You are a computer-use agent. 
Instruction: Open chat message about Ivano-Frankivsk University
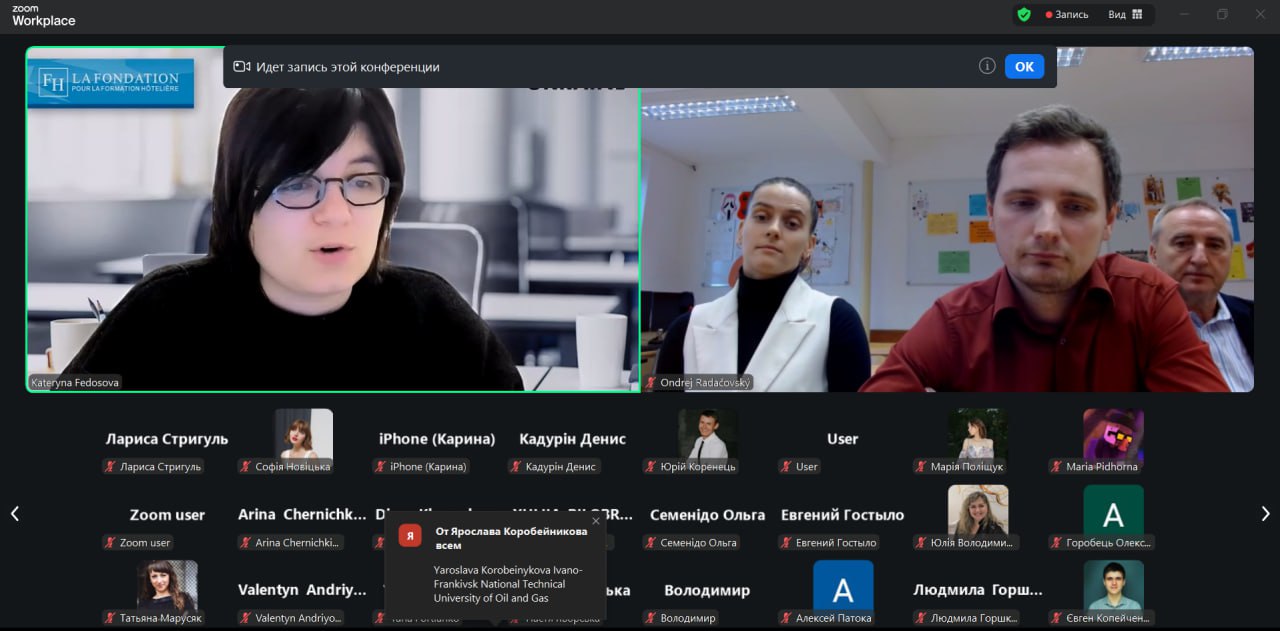point(508,584)
